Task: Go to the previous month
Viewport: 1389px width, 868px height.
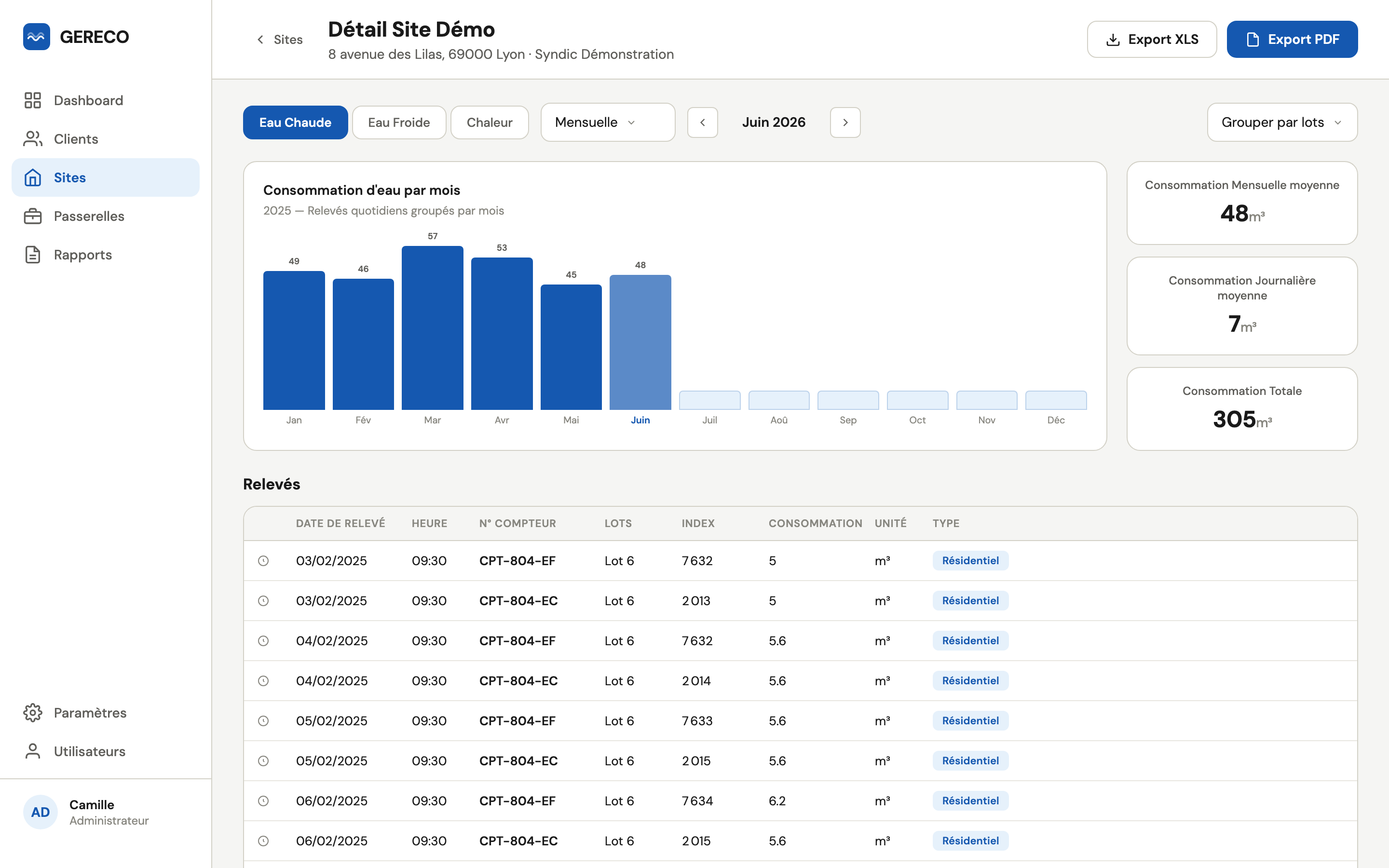Action: 703,122
